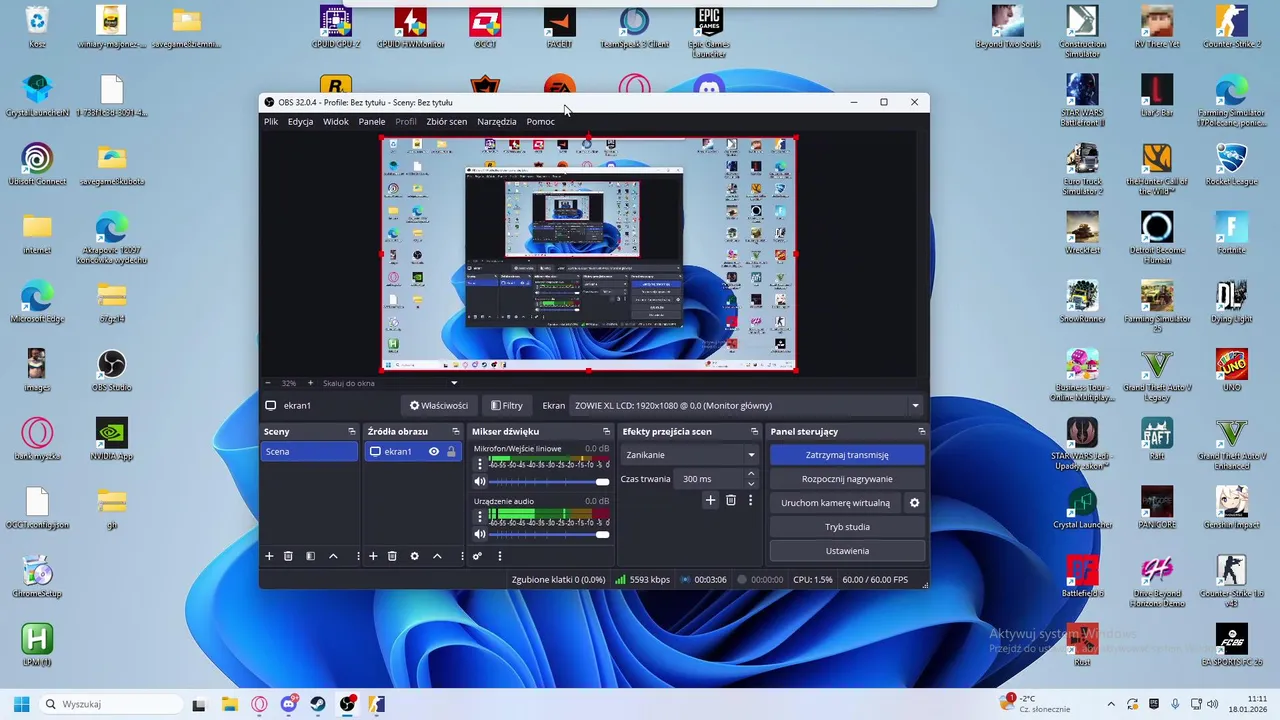1280x720 pixels.
Task: Select Scena in Sceny list
Action: click(309, 452)
